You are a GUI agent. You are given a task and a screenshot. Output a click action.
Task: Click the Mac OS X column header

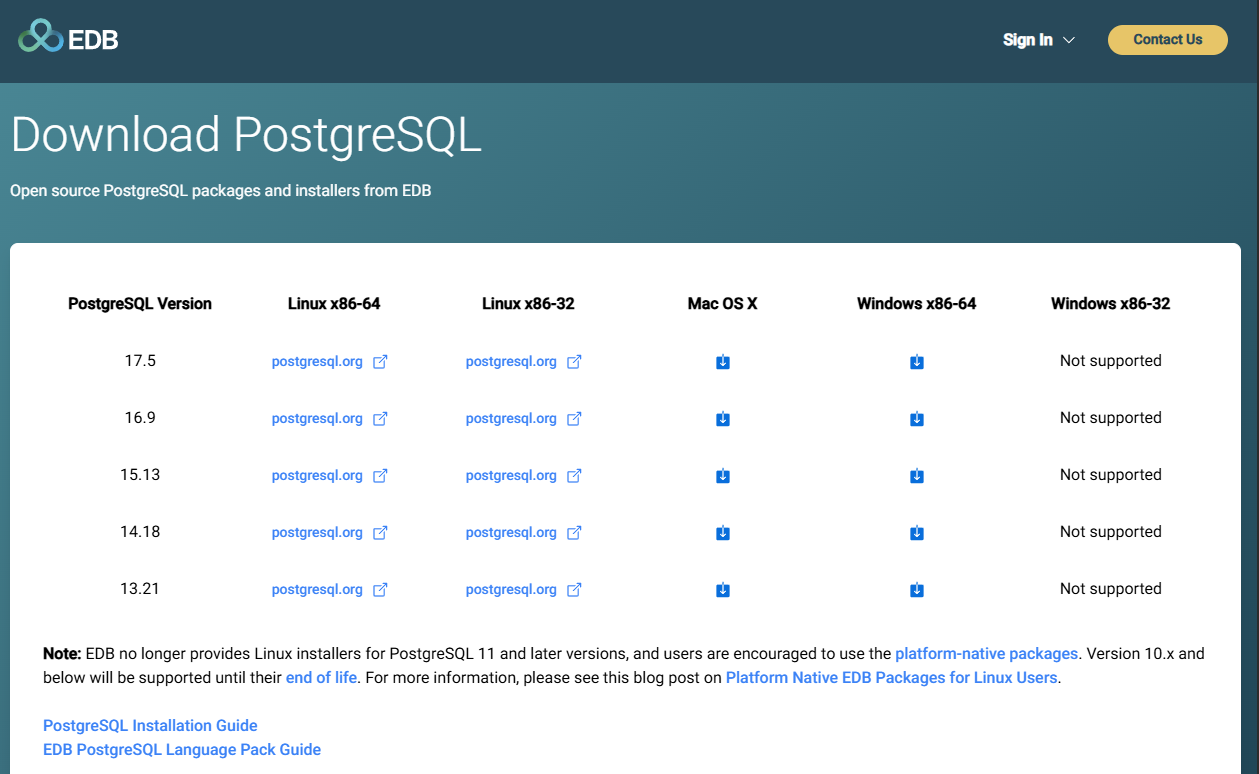tap(723, 304)
